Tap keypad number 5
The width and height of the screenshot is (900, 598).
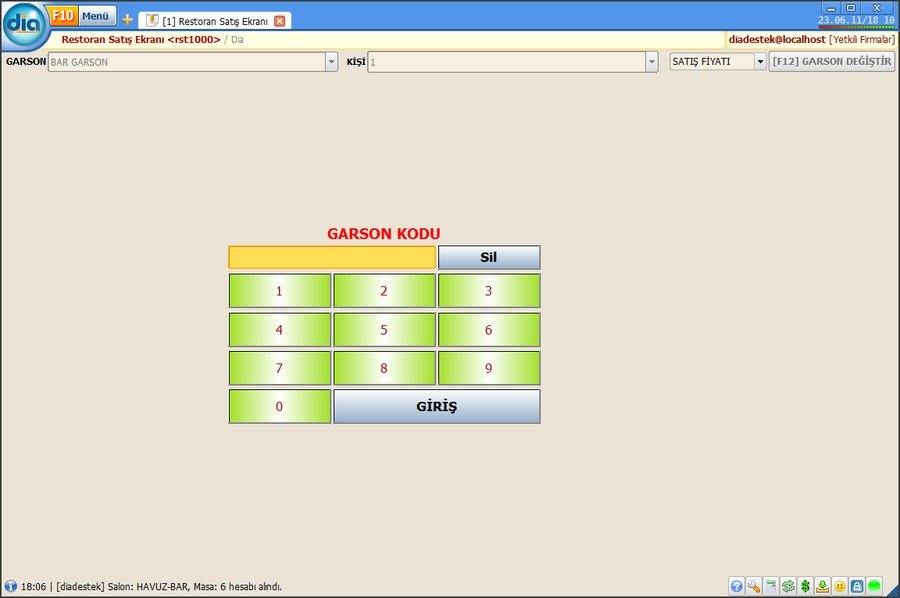[x=384, y=329]
